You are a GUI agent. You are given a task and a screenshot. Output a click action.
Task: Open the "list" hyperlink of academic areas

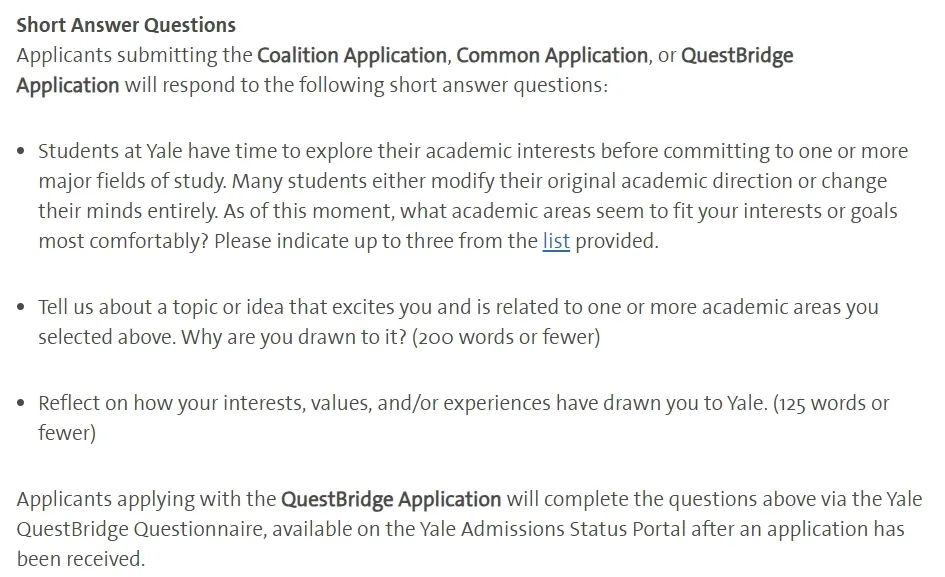[x=556, y=241]
